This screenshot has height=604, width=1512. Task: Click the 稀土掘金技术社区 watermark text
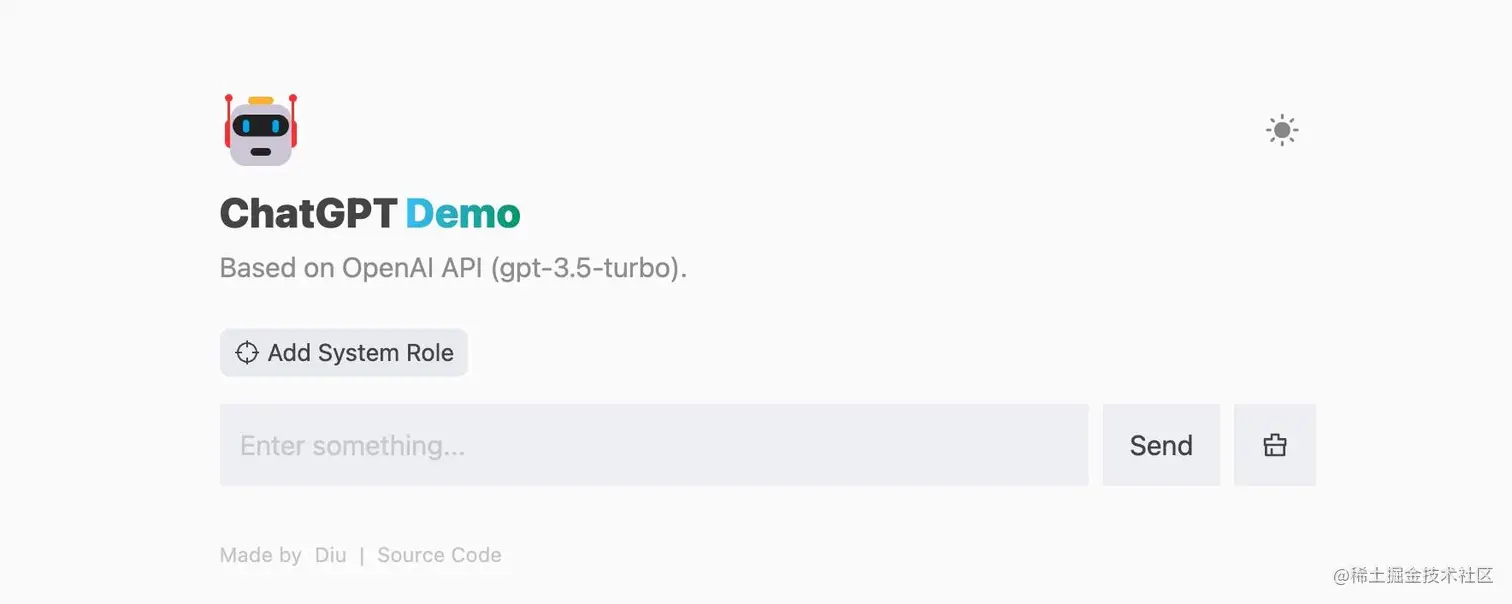(1423, 576)
